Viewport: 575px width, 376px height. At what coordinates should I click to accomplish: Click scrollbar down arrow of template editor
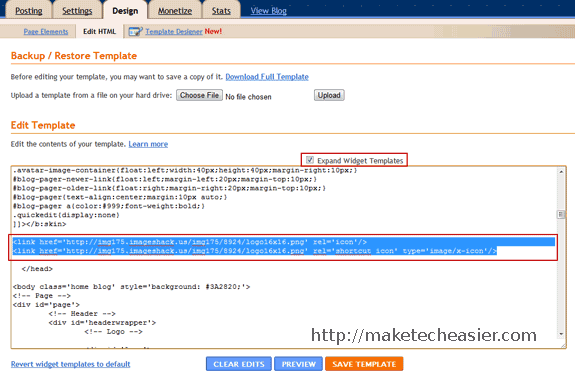[561, 334]
